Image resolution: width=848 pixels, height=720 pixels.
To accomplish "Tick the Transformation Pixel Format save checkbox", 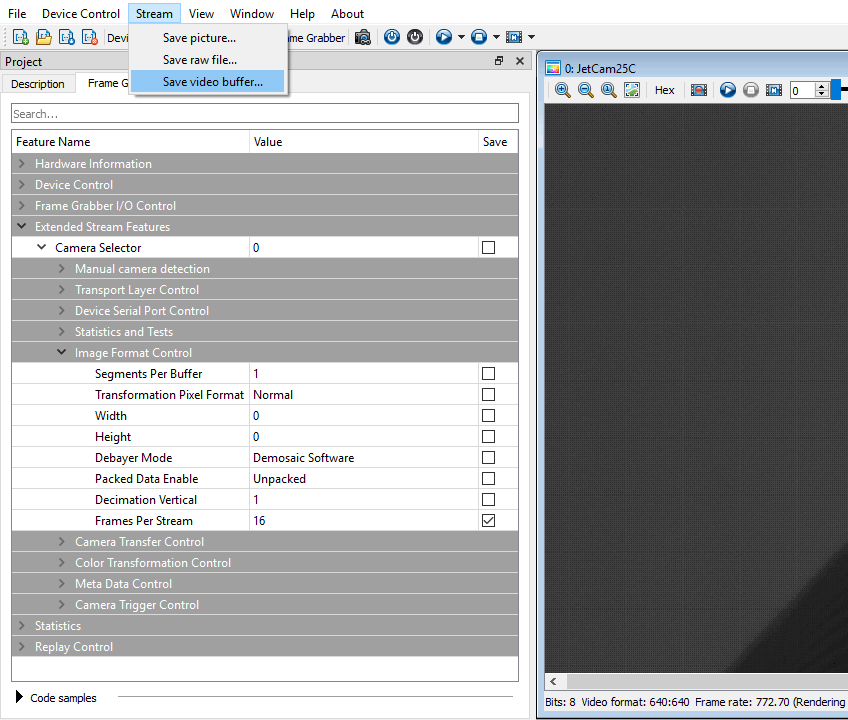I will (x=488, y=395).
